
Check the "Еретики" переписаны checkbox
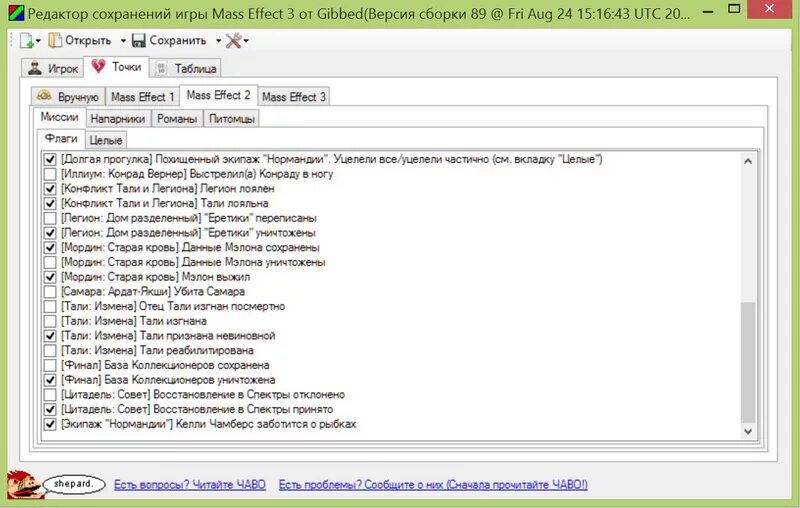pos(49,218)
